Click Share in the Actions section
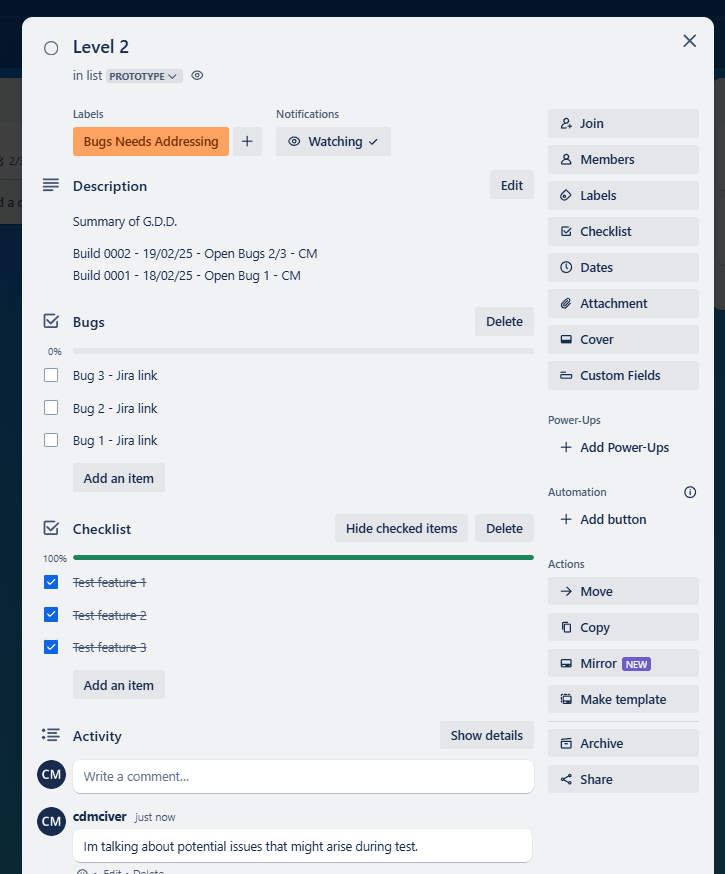Screen dimensions: 725x874 point(622,779)
